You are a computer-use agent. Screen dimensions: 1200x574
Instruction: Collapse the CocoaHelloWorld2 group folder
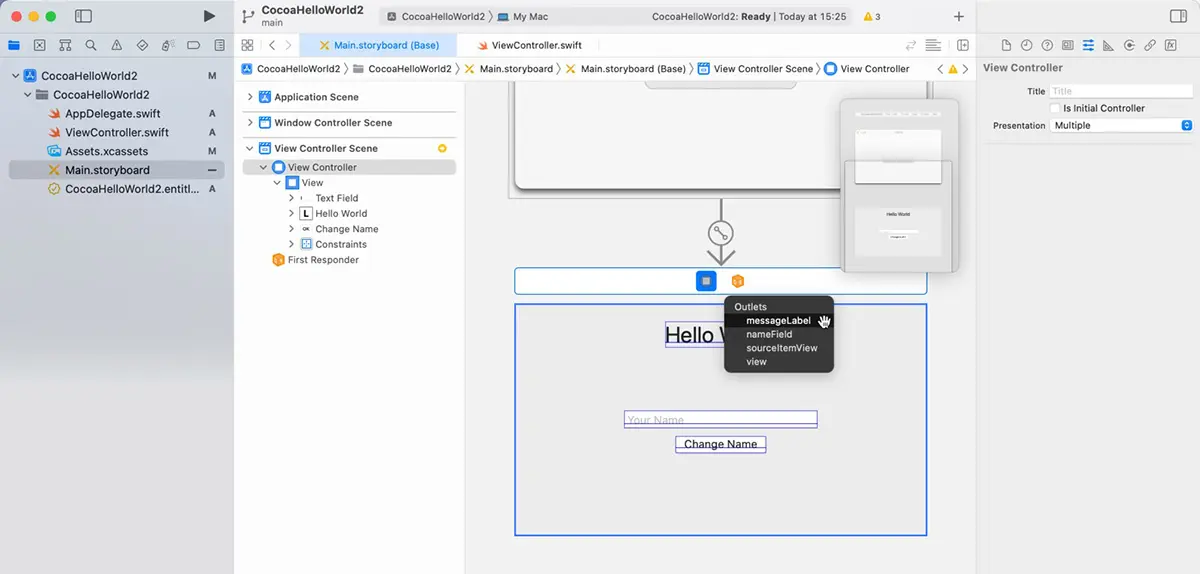28,95
